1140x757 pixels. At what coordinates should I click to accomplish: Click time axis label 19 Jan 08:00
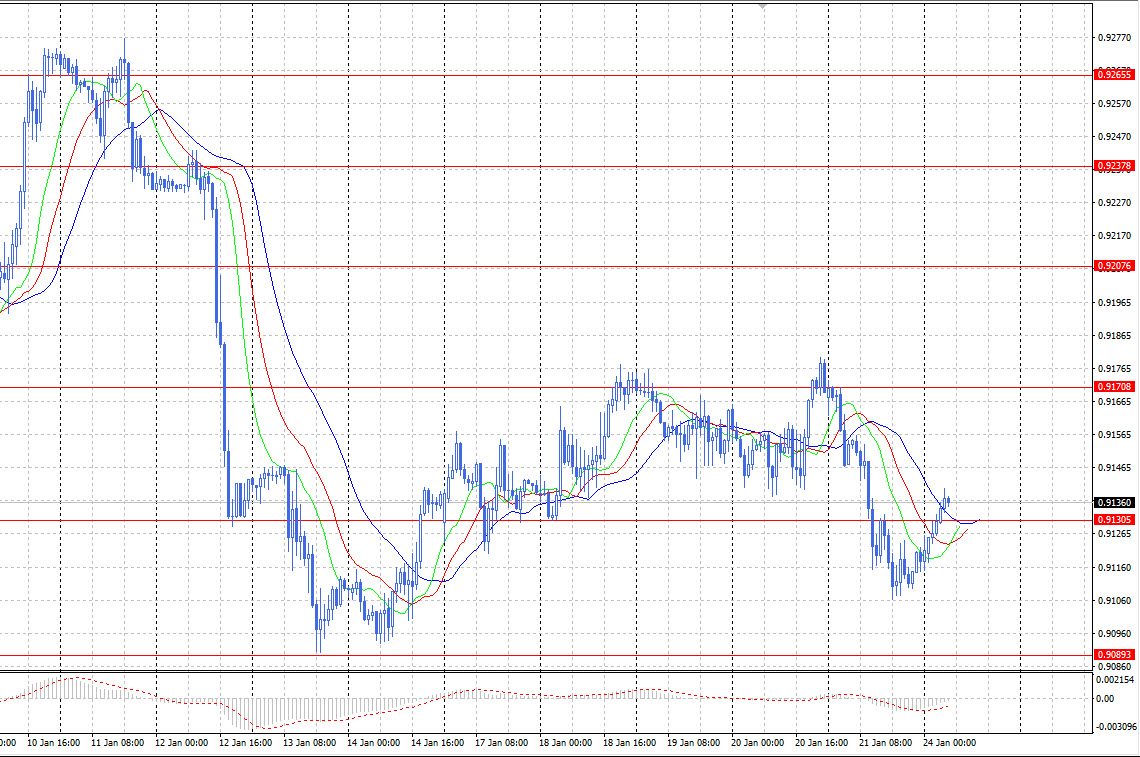[x=693, y=743]
